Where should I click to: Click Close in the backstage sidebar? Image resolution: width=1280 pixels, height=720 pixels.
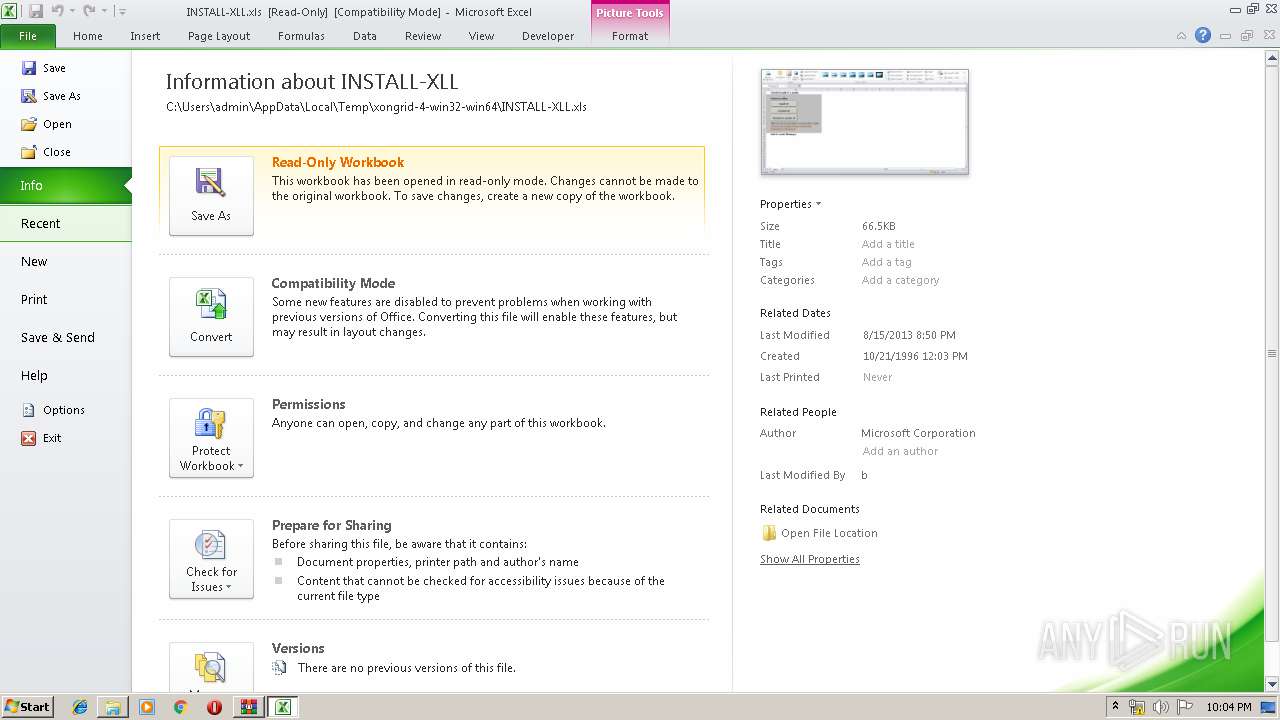click(45, 152)
